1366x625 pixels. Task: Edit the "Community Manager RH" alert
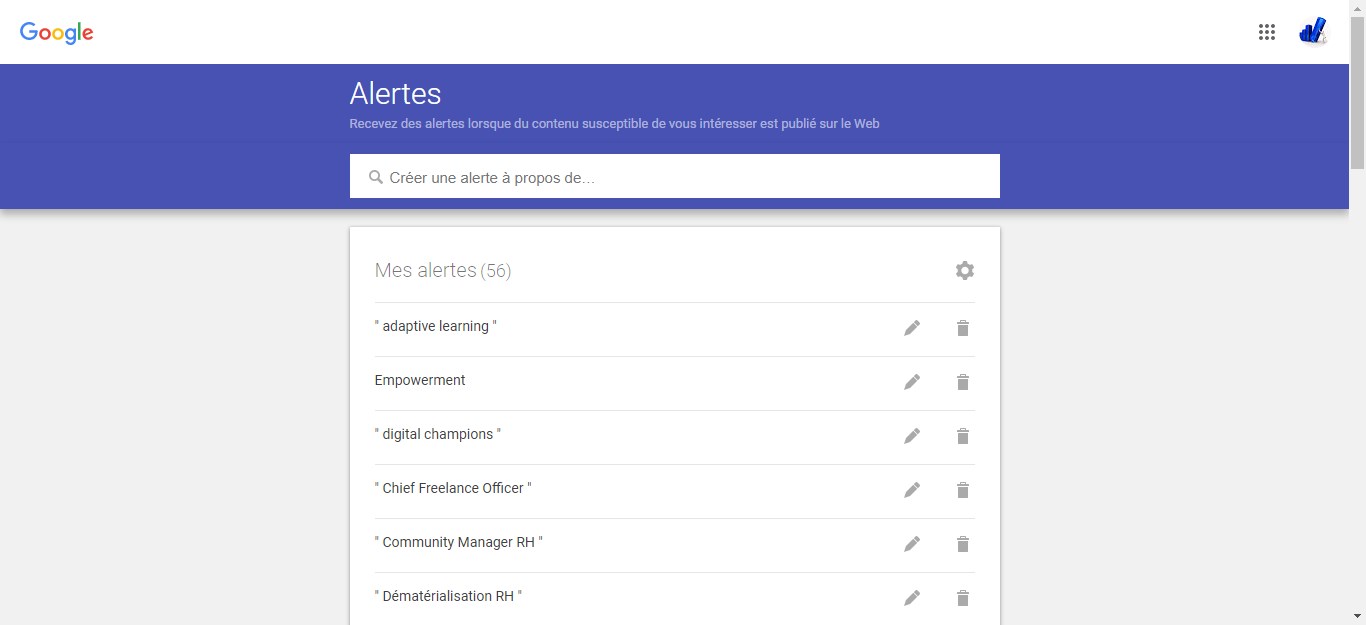tap(912, 544)
